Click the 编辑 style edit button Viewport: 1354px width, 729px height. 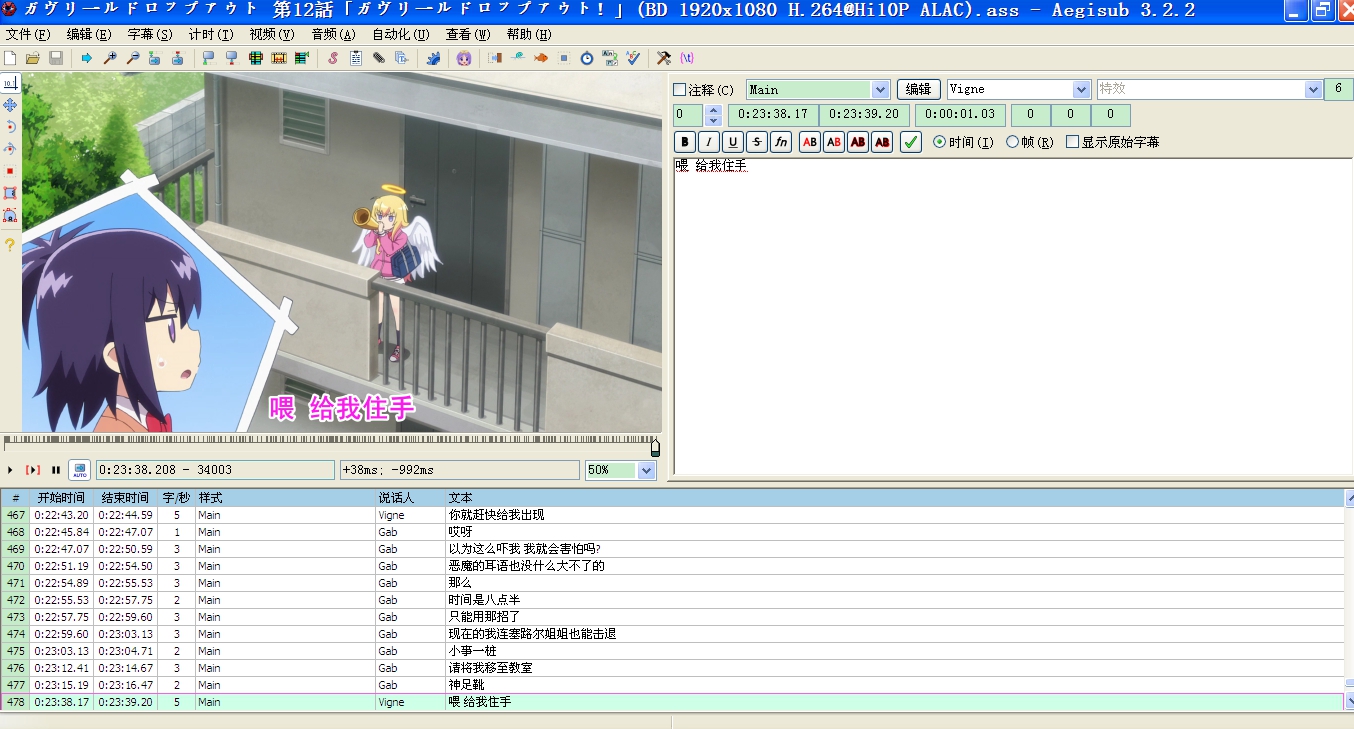918,90
